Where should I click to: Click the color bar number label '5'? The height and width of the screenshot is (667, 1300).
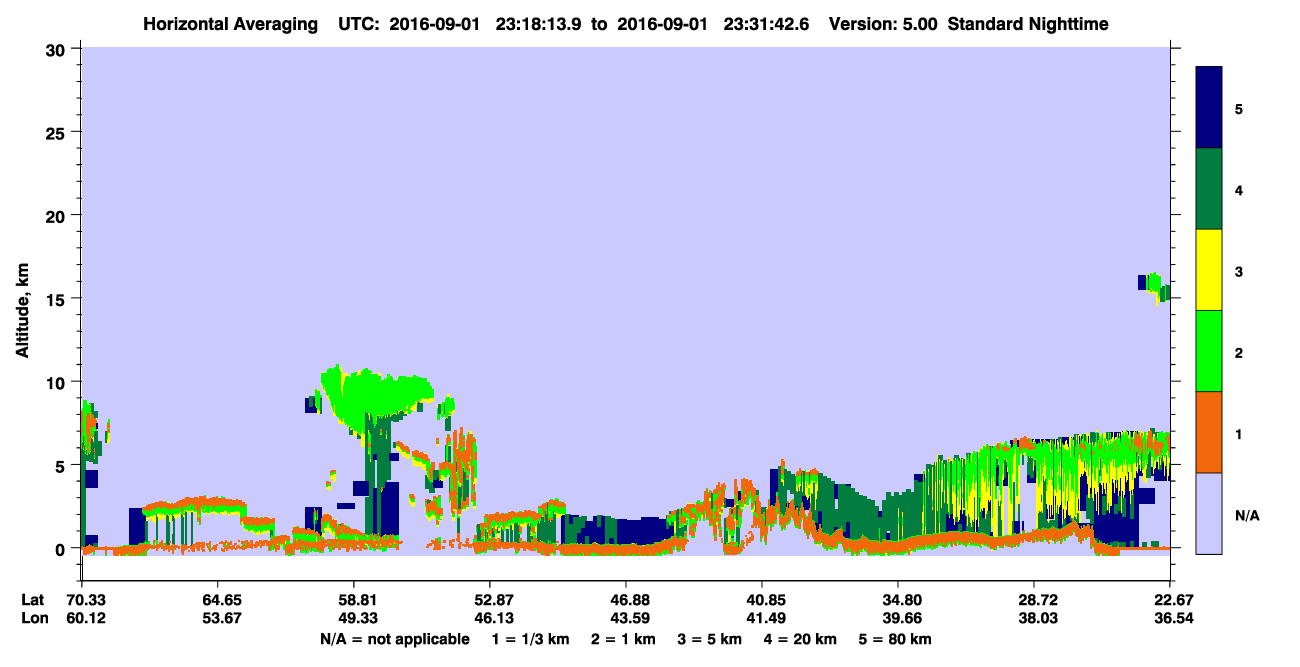(1239, 108)
